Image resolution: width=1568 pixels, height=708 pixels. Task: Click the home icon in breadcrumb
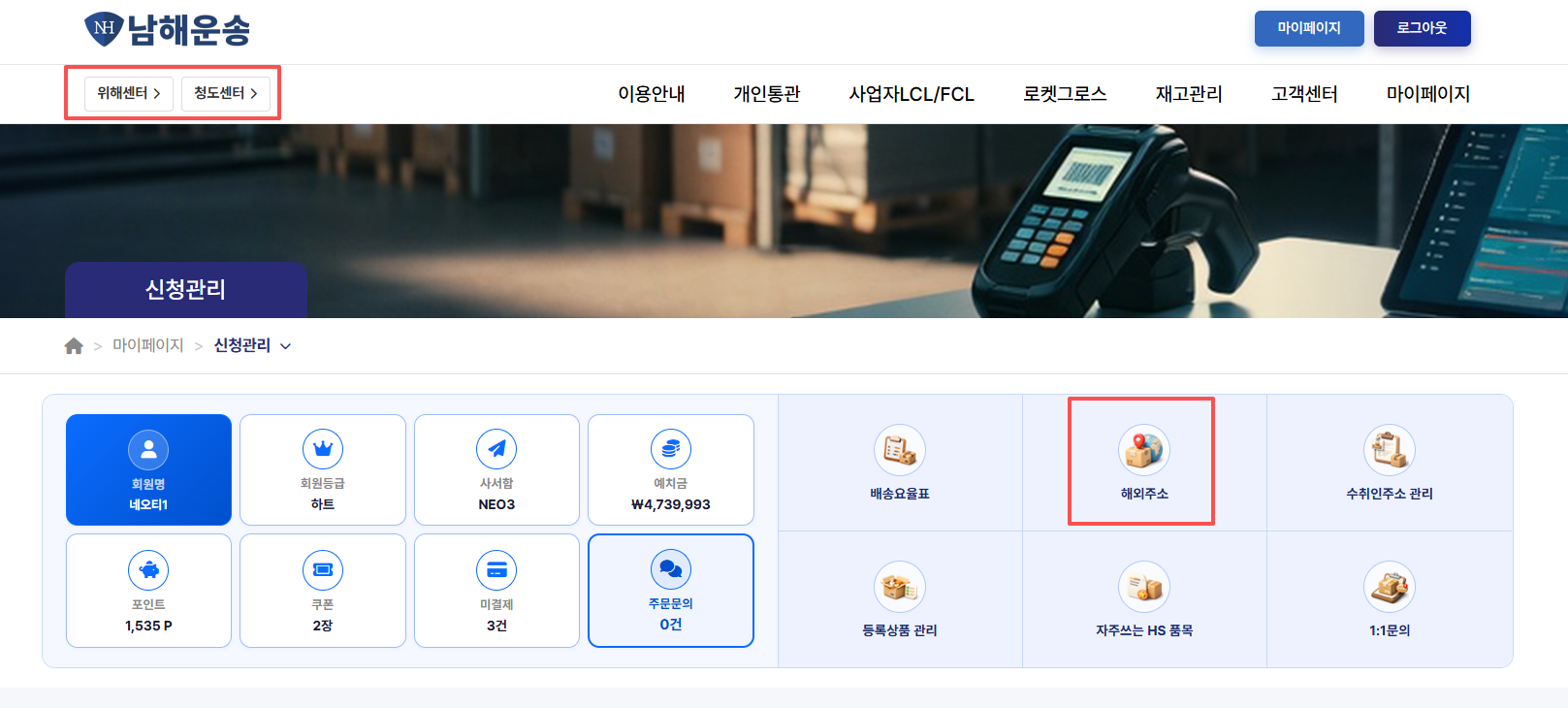[x=74, y=346]
